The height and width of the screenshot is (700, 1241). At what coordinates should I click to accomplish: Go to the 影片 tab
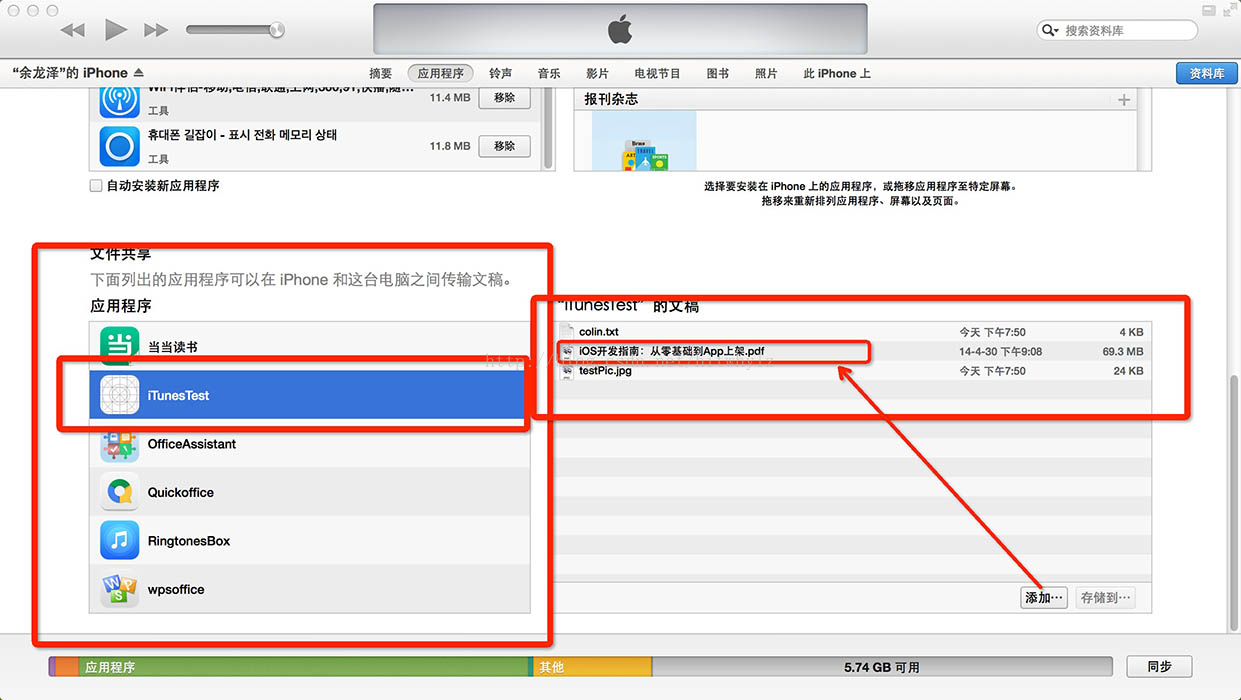pyautogui.click(x=597, y=73)
